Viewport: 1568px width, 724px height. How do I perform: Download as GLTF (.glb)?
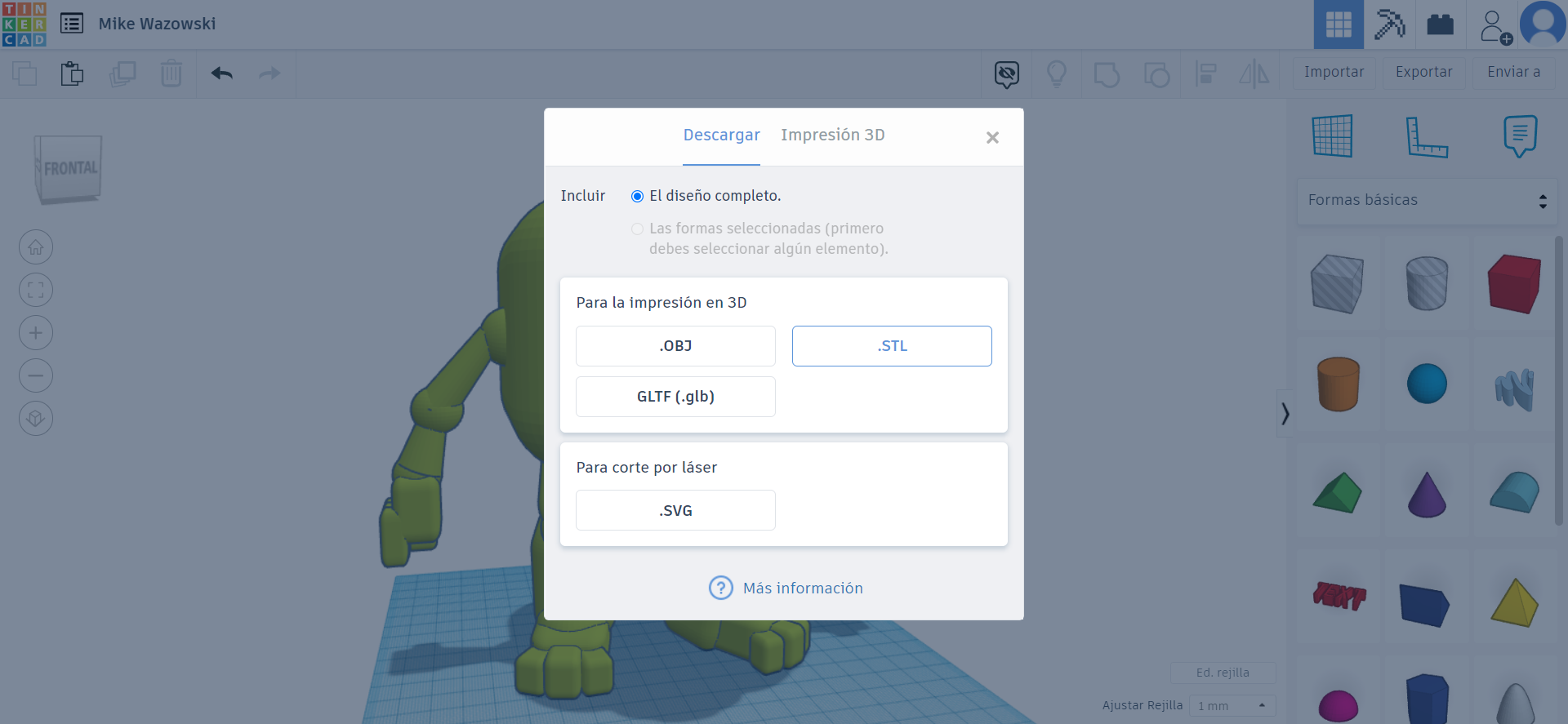(x=675, y=397)
